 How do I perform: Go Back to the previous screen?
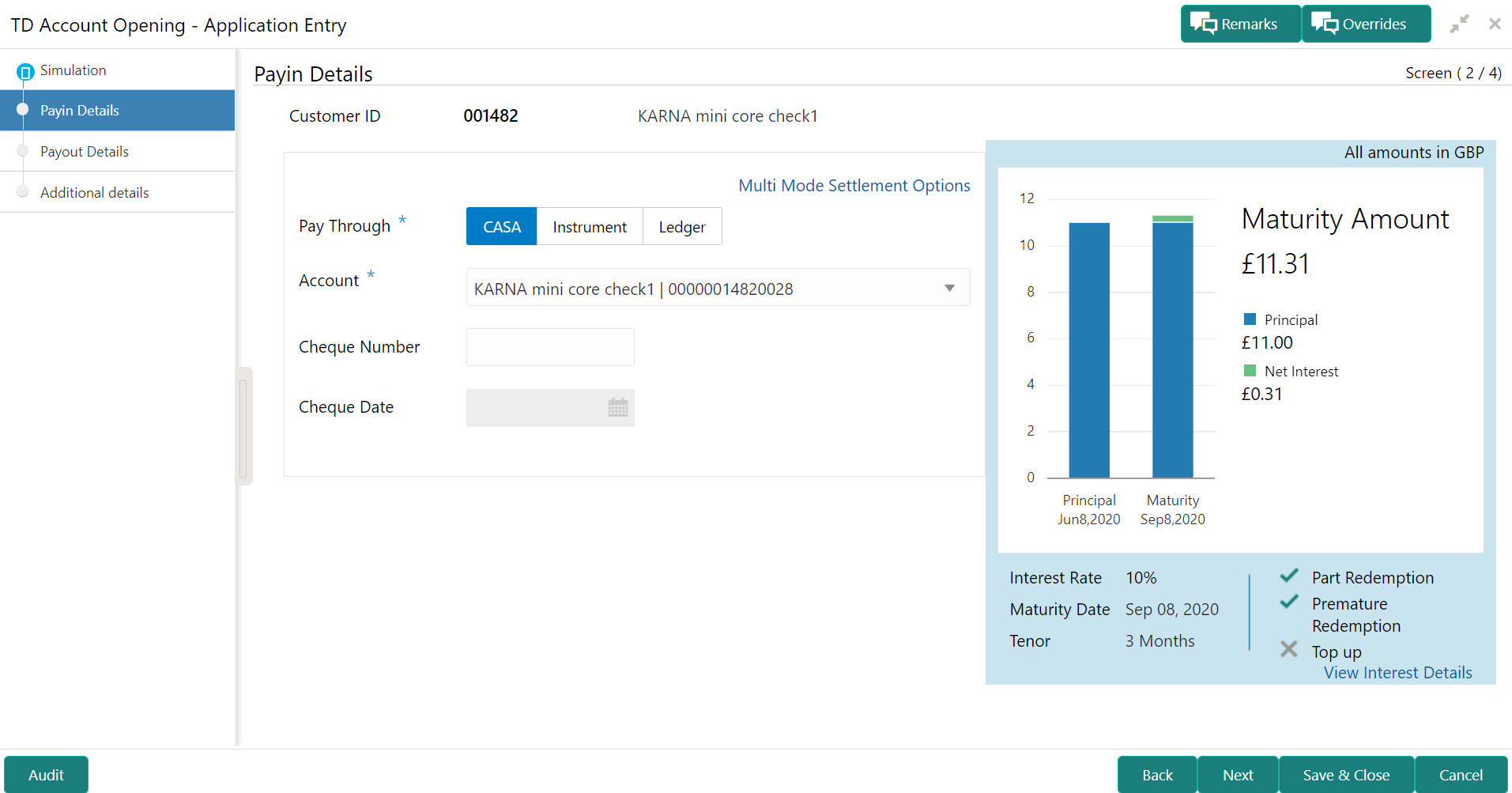pyautogui.click(x=1157, y=775)
